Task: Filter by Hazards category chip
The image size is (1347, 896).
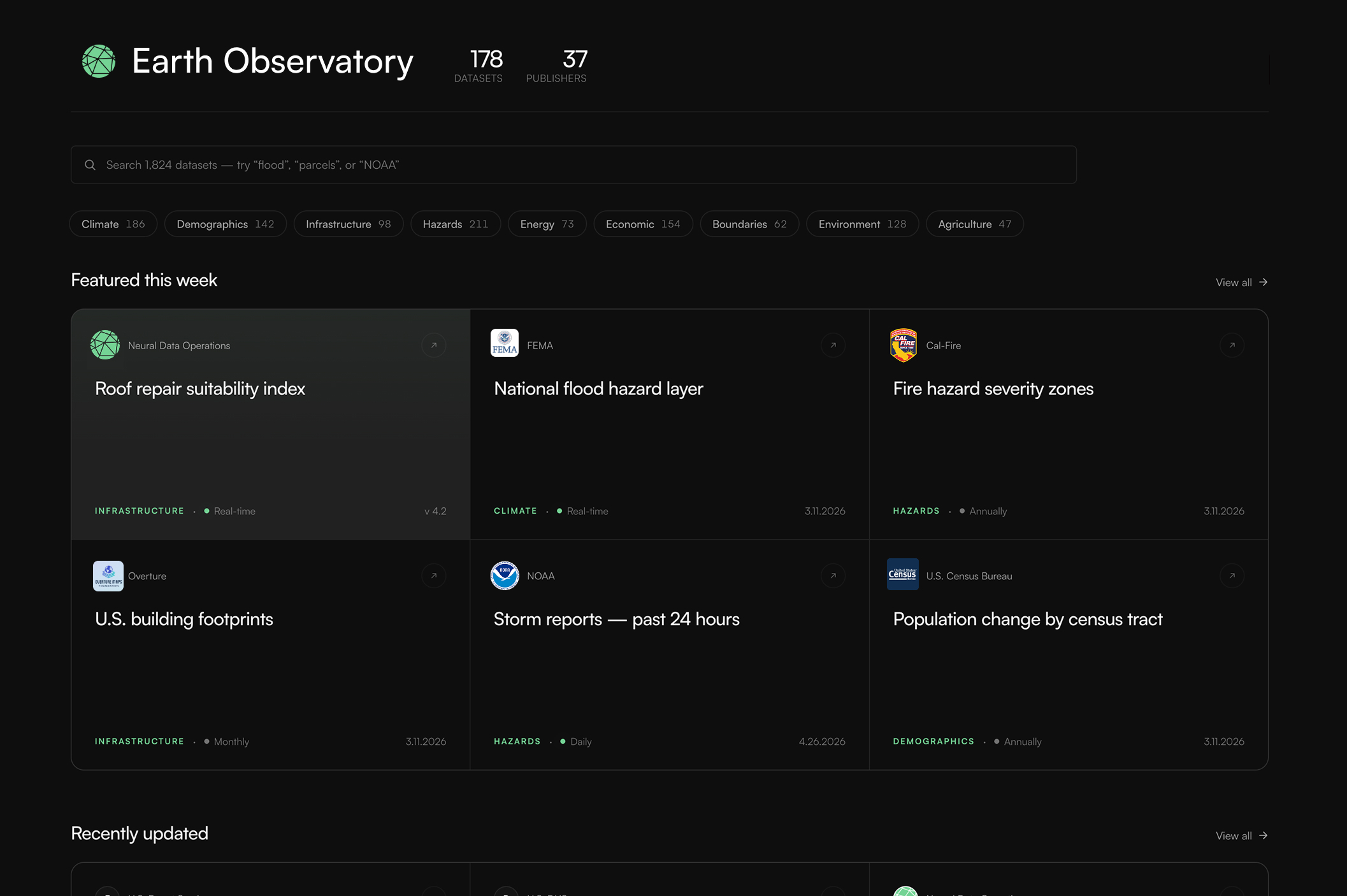Action: [456, 224]
